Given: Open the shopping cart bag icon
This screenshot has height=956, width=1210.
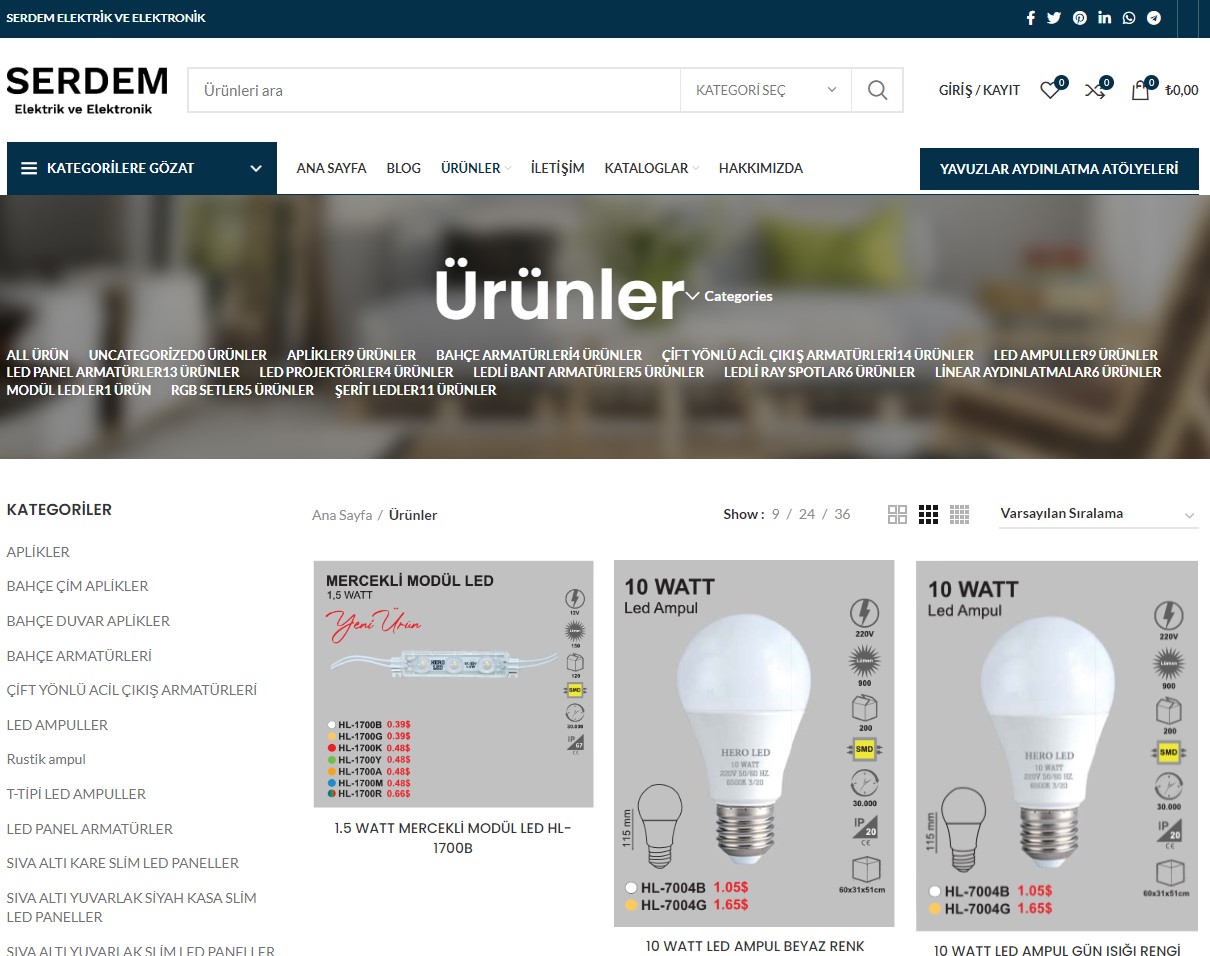Looking at the screenshot, I should (1140, 91).
